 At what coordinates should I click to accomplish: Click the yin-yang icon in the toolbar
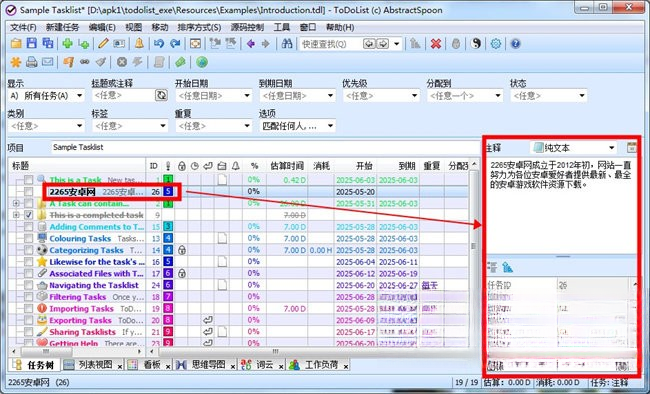pyautogui.click(x=476, y=44)
